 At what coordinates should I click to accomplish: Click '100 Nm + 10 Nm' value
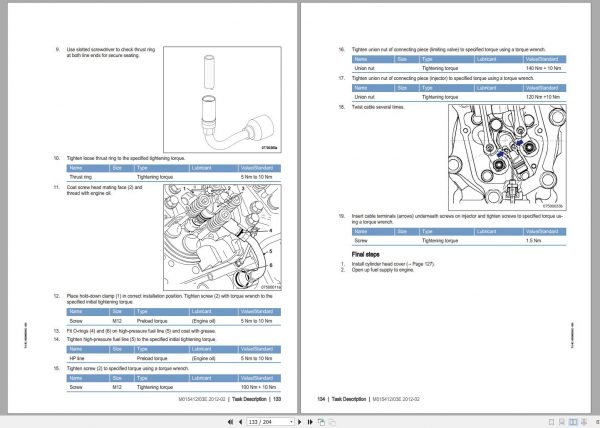pyautogui.click(x=258, y=387)
